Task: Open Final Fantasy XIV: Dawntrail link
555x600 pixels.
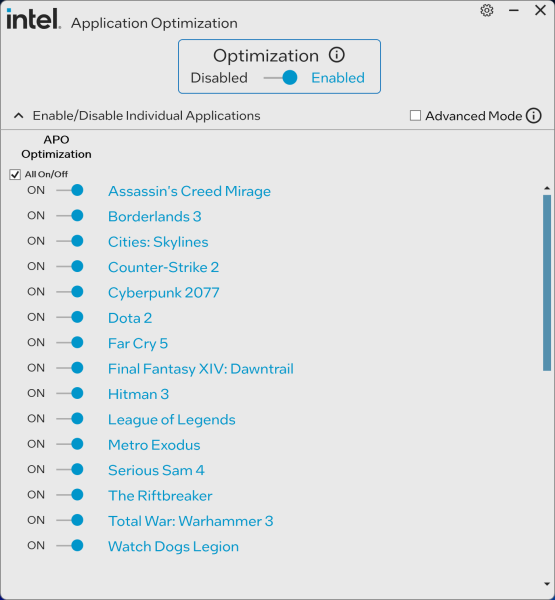Action: coord(201,369)
